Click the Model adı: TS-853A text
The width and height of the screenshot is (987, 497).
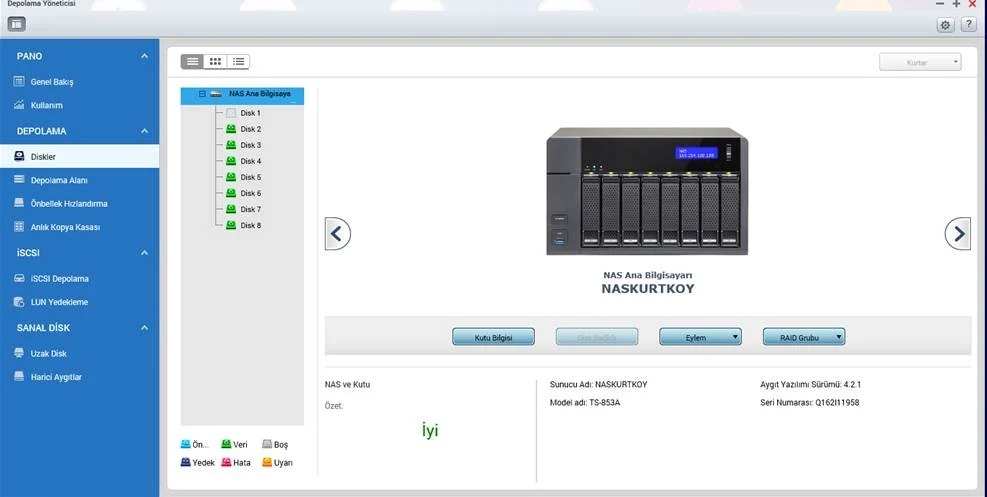585,403
